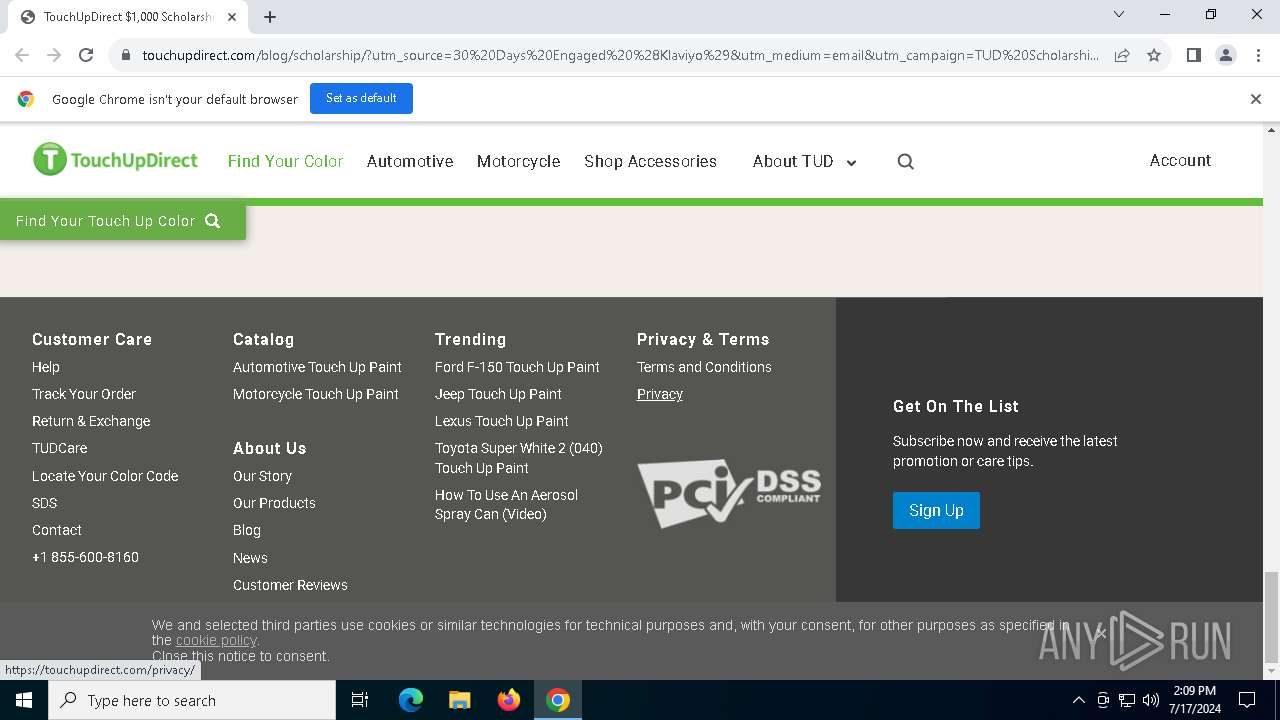Open Automotive Touch Up Paint catalog link
This screenshot has height=720, width=1280.
(317, 367)
